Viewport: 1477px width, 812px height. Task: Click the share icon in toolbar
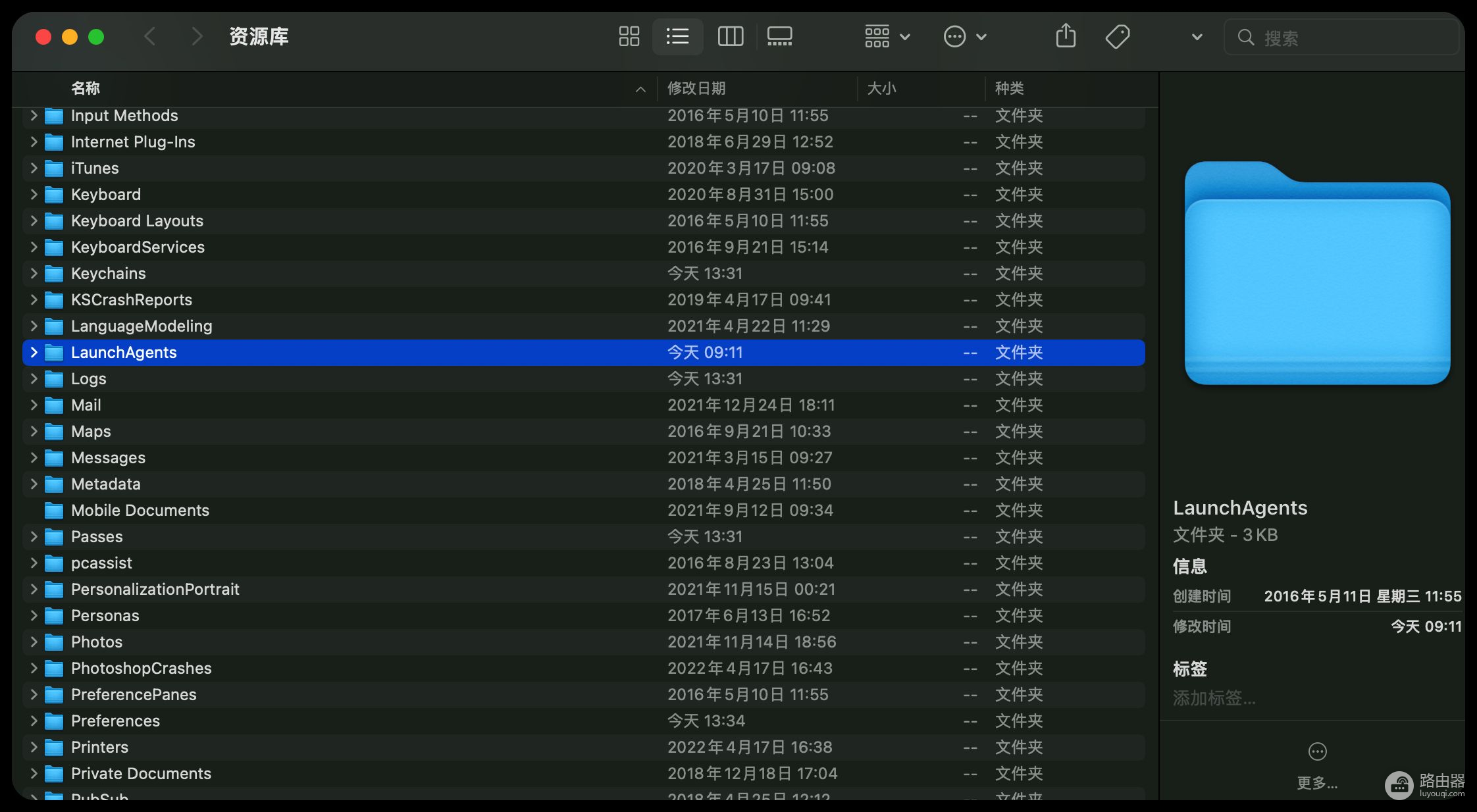[x=1064, y=36]
